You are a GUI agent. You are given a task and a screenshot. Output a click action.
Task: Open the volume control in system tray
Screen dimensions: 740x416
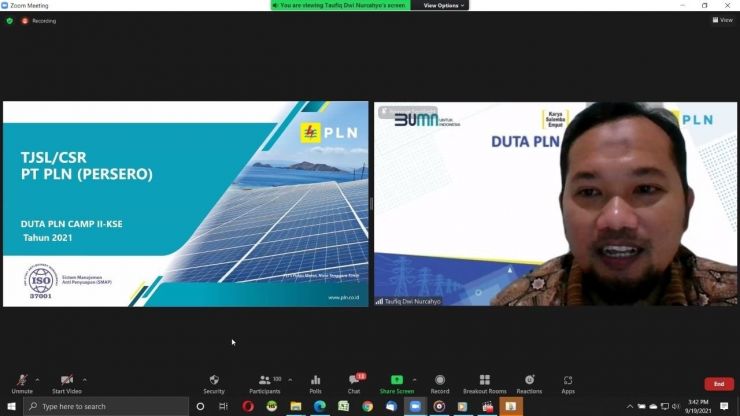(x=676, y=406)
